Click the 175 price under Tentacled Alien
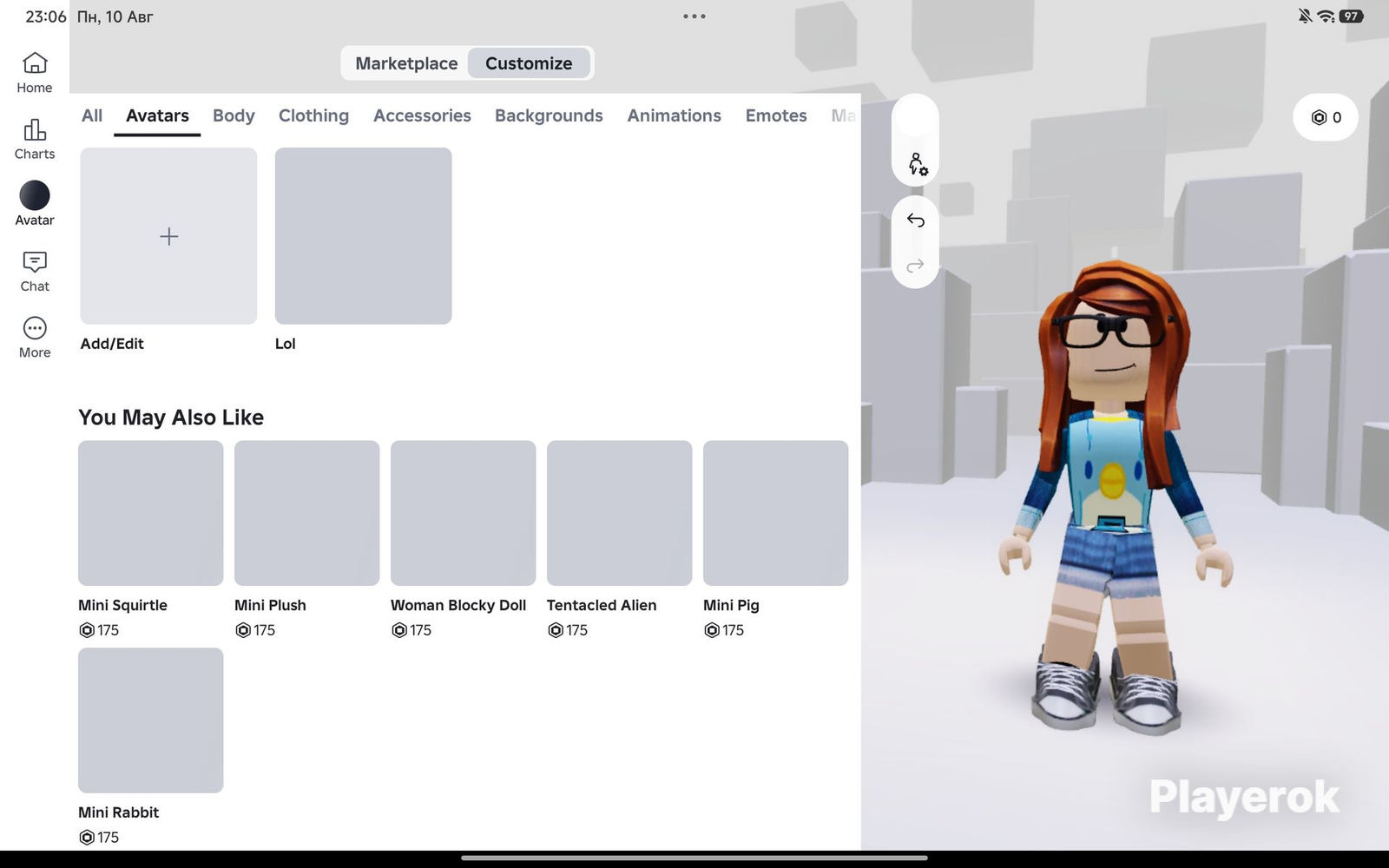Image resolution: width=1389 pixels, height=868 pixels. [576, 630]
